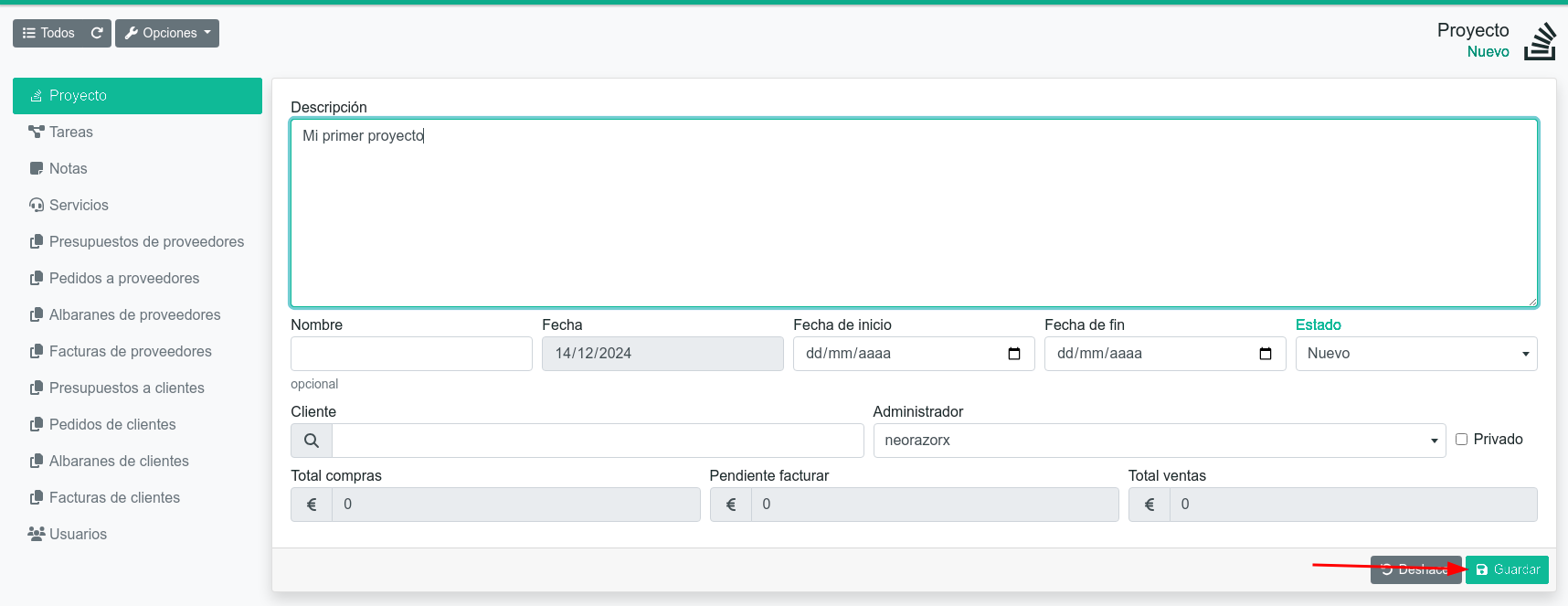This screenshot has width=1568, height=606.
Task: Click the Cliente search magnifier icon
Action: click(x=312, y=441)
